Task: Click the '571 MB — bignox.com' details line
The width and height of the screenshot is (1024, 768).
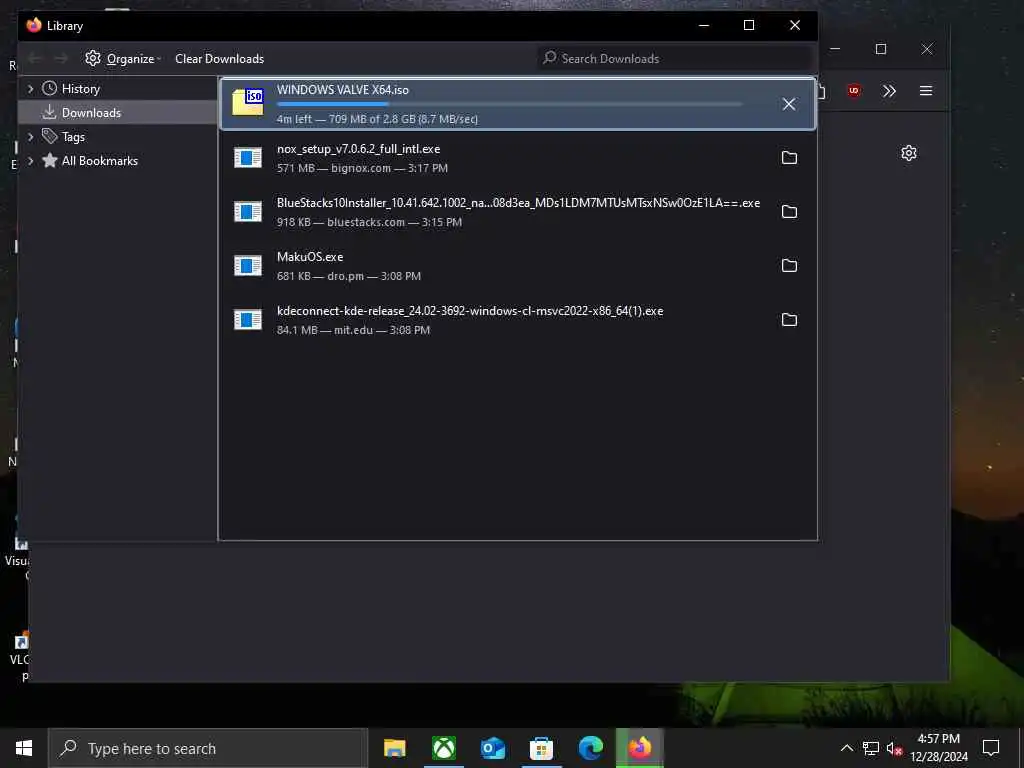Action: [362, 168]
